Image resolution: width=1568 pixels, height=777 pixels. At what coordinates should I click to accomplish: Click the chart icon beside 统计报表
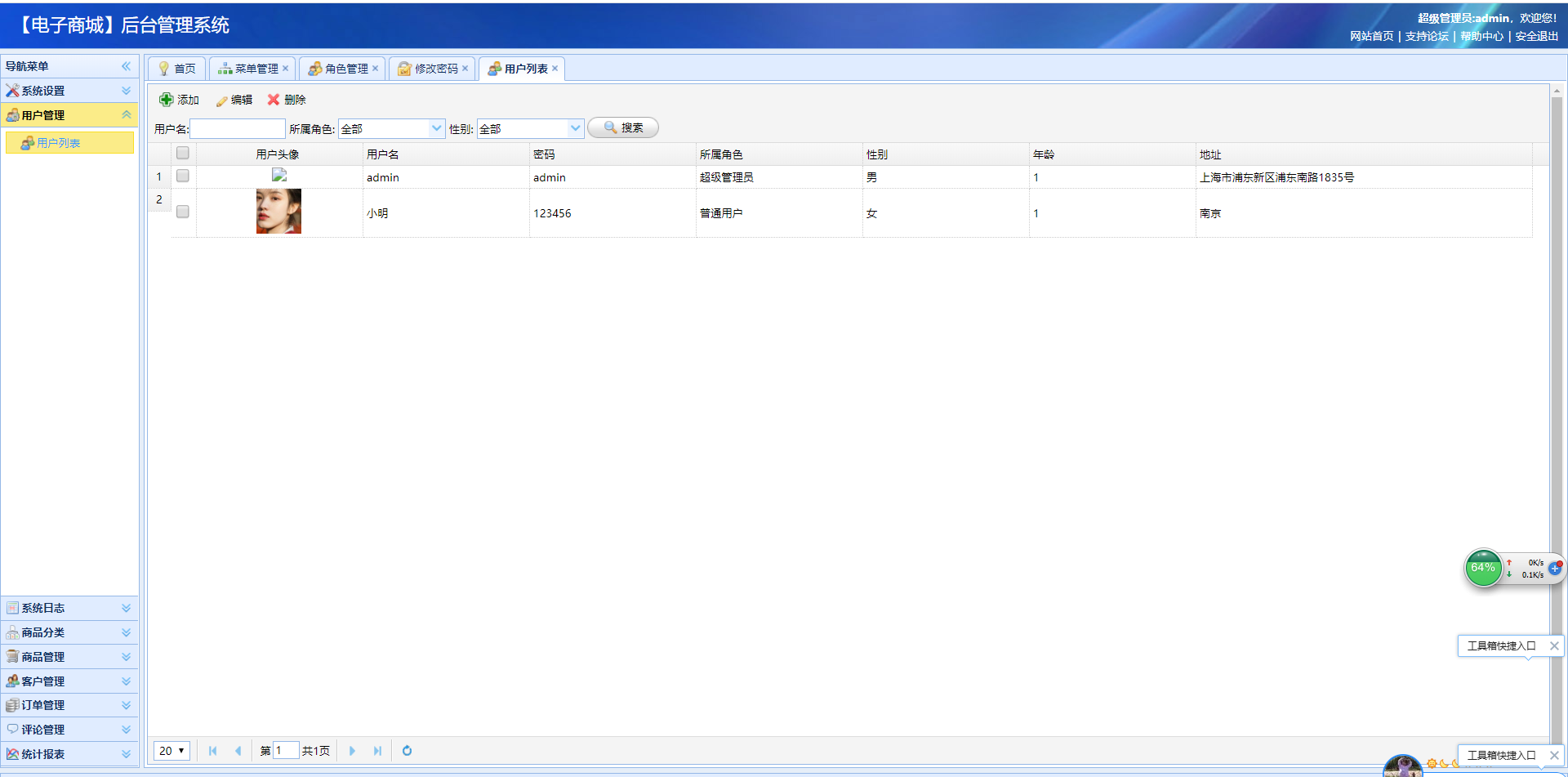[x=12, y=754]
